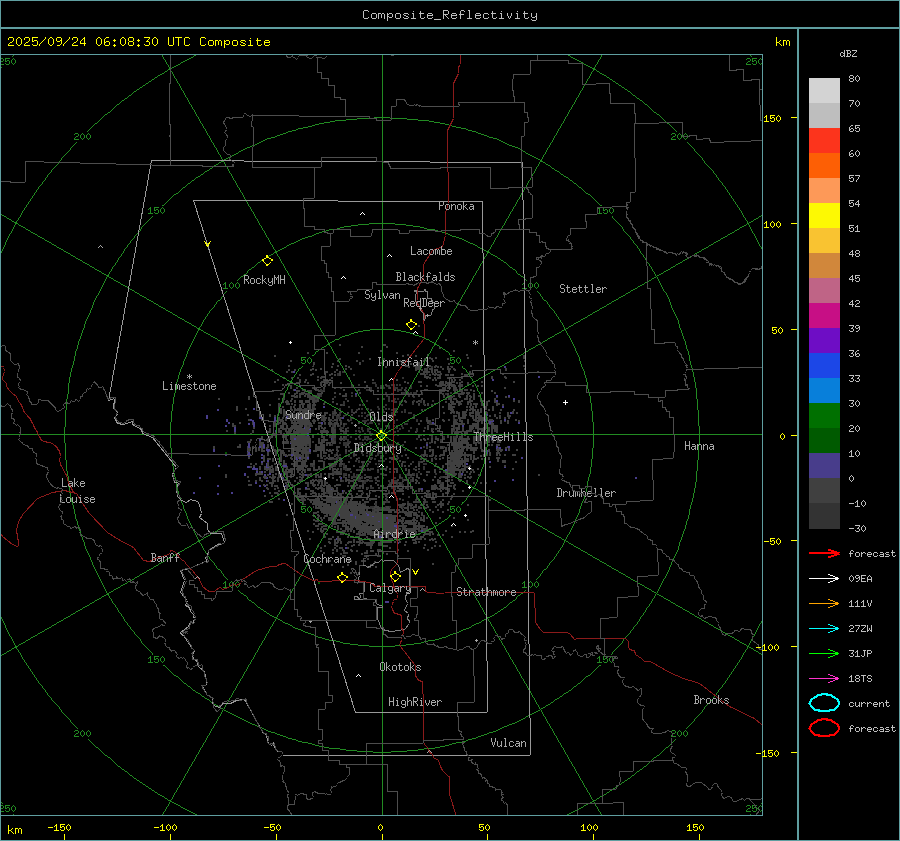The height and width of the screenshot is (841, 900).
Task: Select the yellow diamond marker above Red Deer label
Action: 411,325
